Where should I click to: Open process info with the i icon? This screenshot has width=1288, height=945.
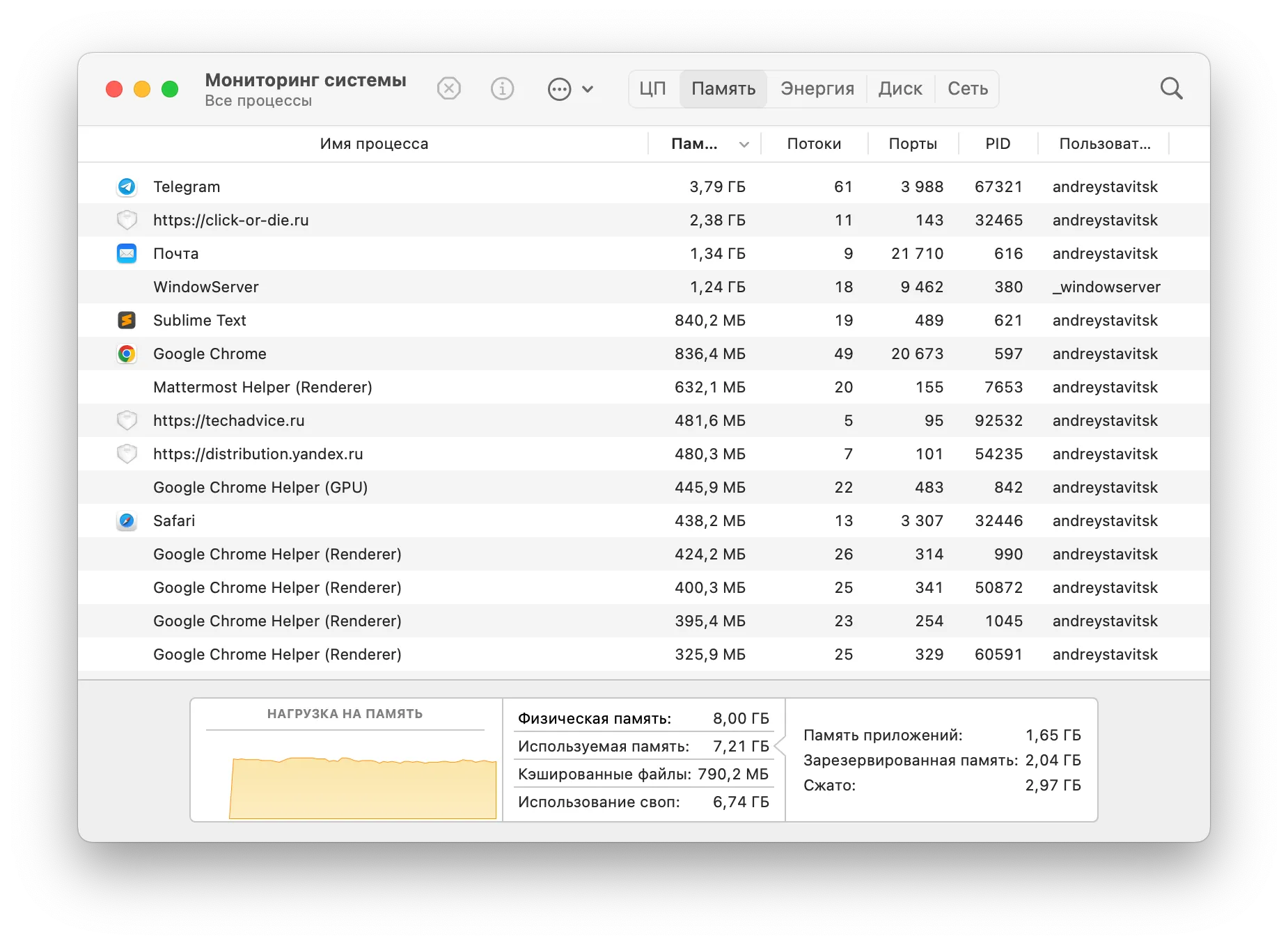502,89
